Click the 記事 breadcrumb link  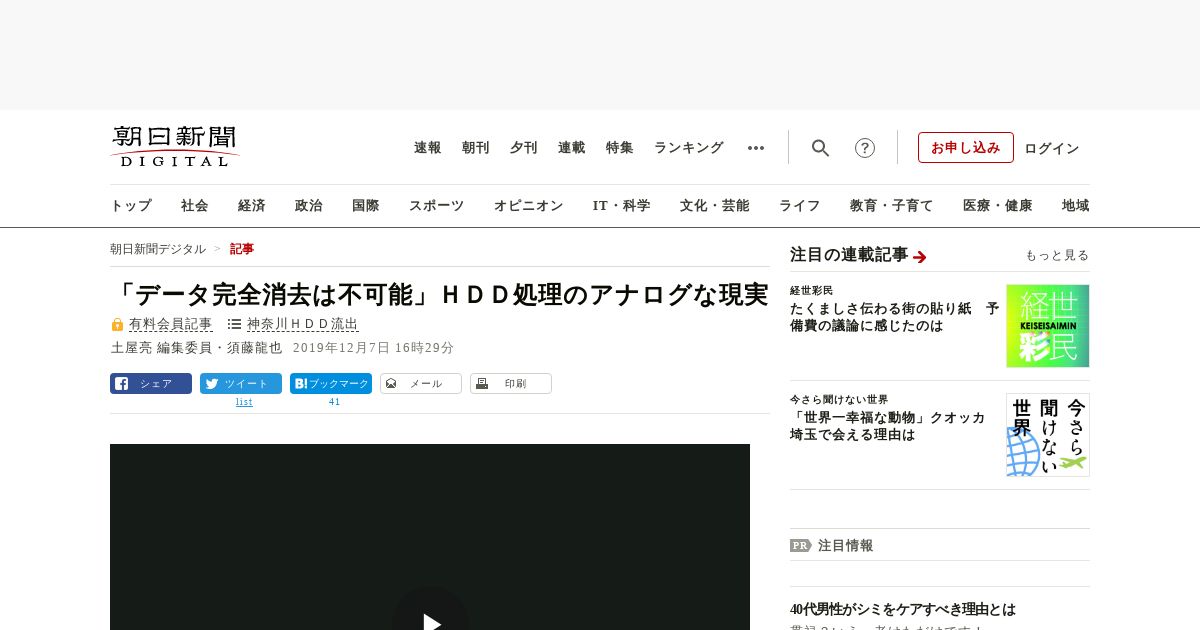coord(242,249)
